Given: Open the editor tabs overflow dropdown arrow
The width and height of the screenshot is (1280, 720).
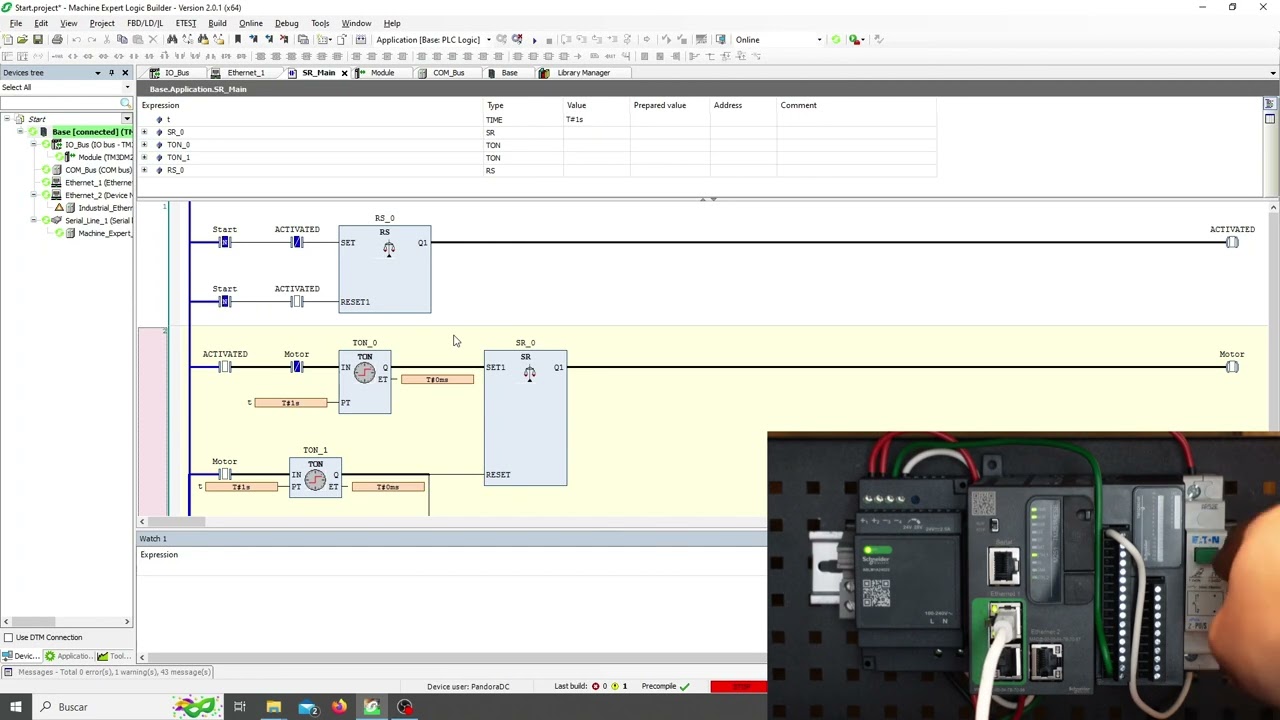Looking at the screenshot, I should (x=1273, y=73).
